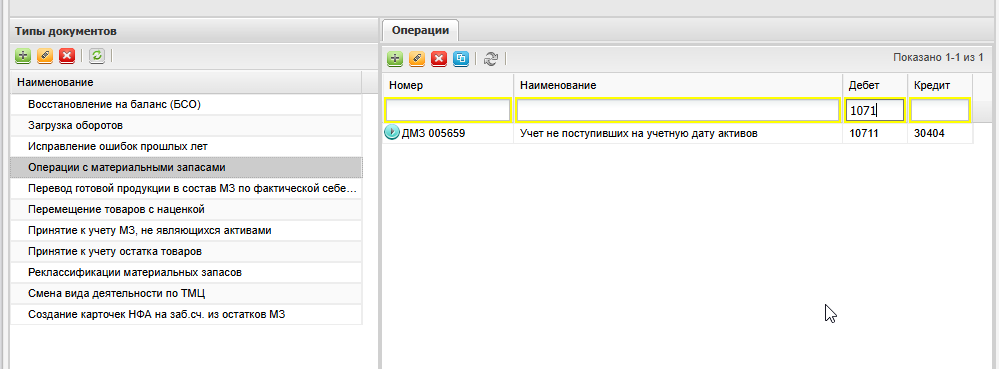
Task: Edit operation using pencil icon in Операции
Action: tap(417, 59)
